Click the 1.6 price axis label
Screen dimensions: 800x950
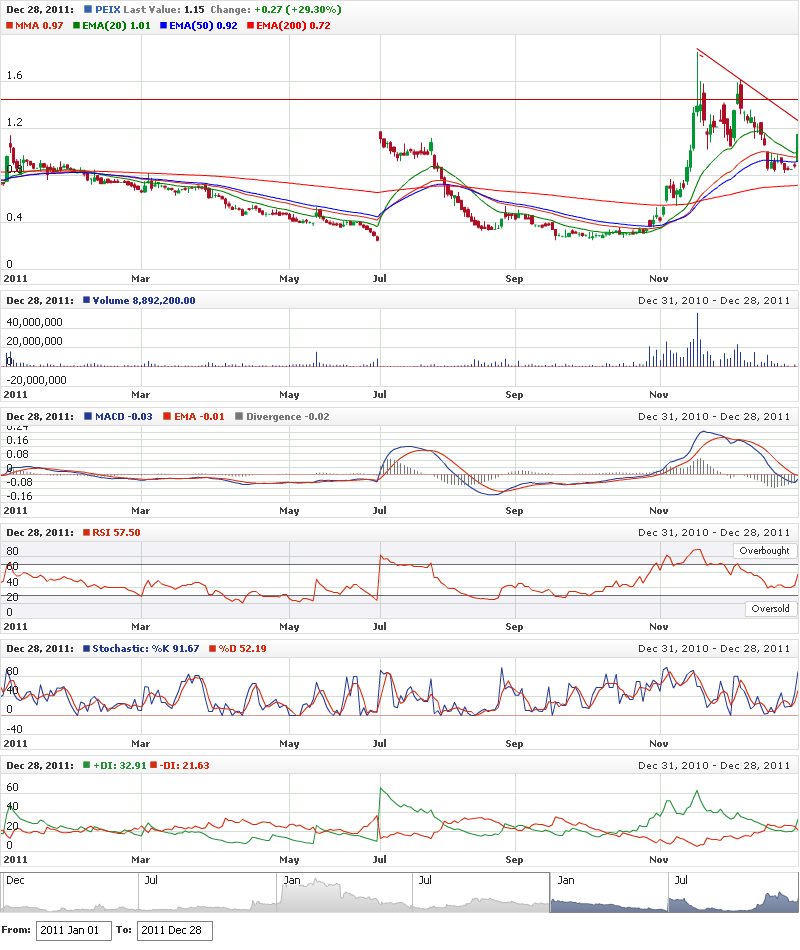tap(15, 75)
